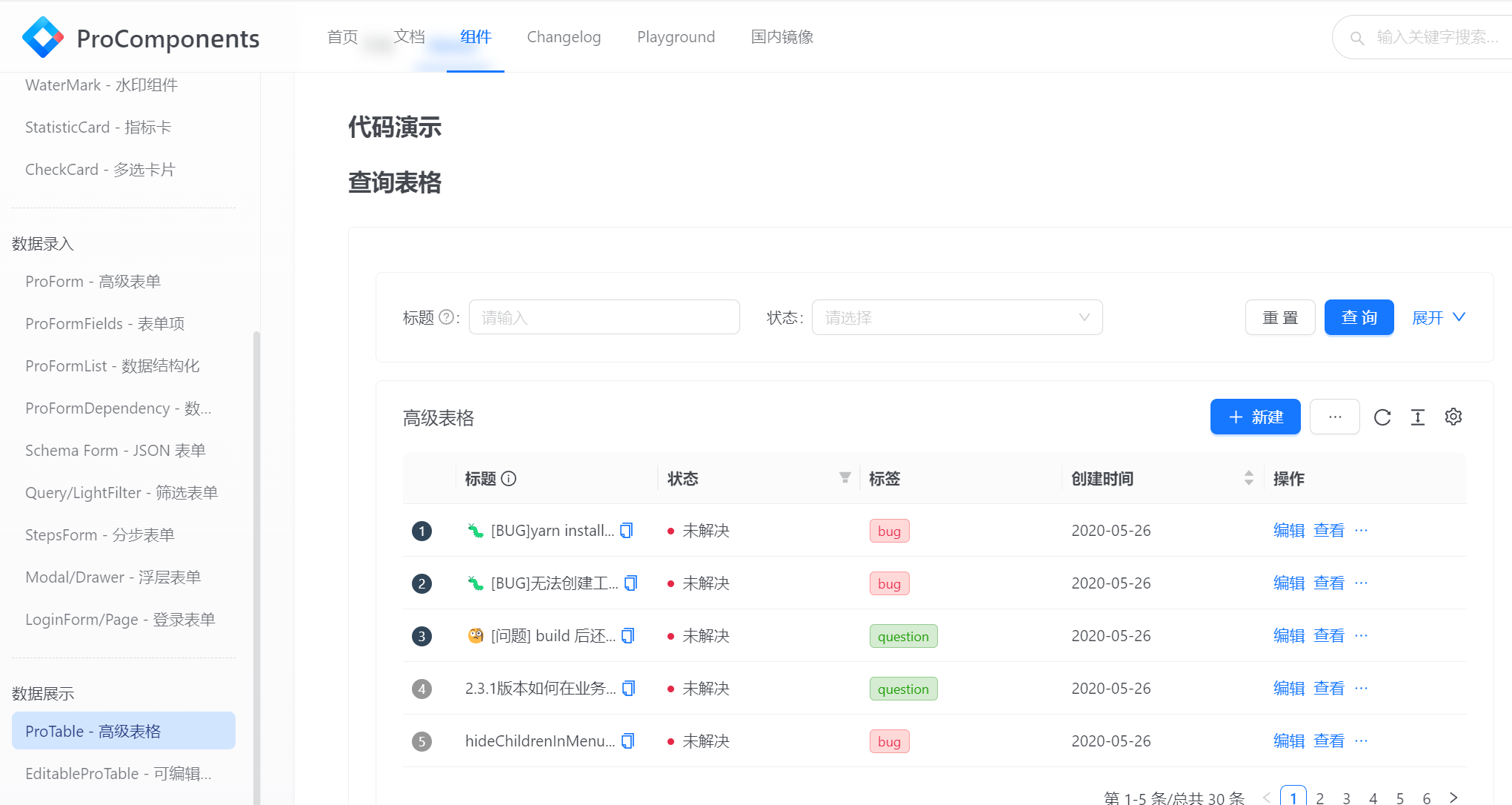Open more actions for [BUG]无法创建工 row
The height and width of the screenshot is (805, 1512).
1362,583
